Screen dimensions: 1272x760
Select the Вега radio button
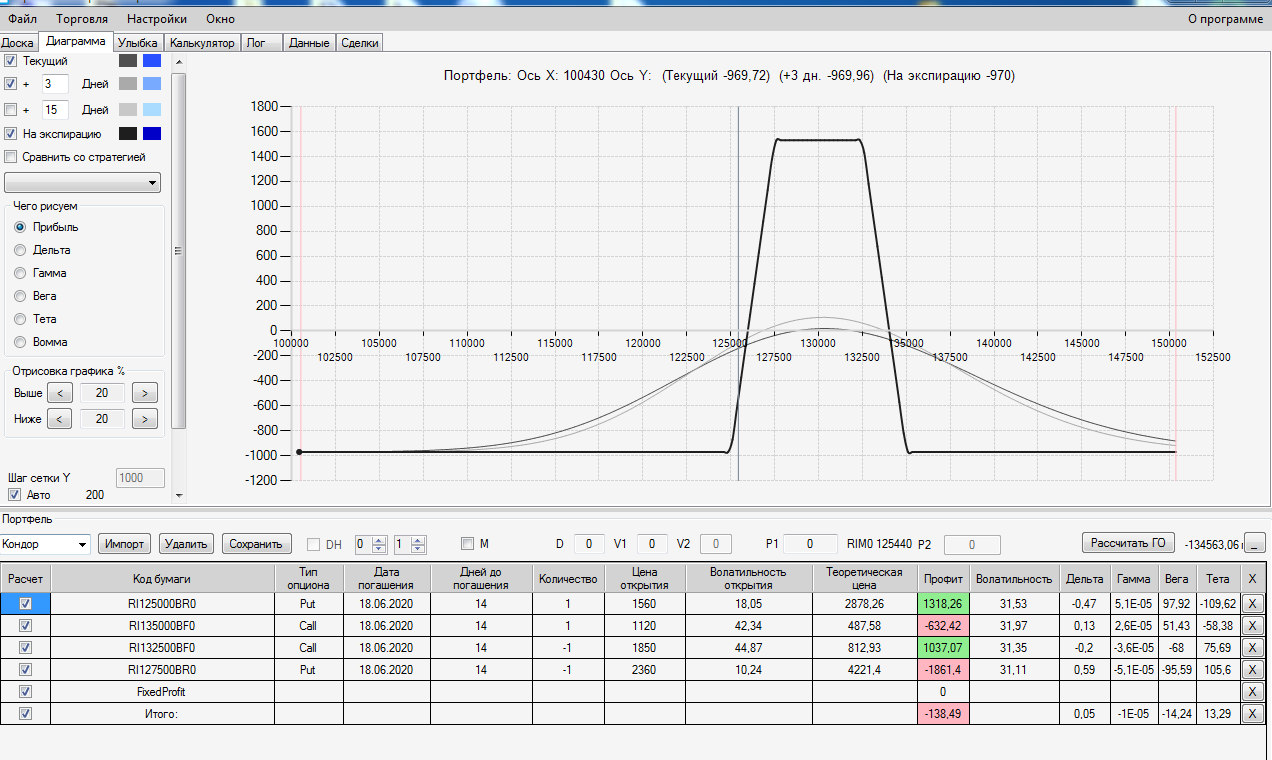[x=20, y=296]
